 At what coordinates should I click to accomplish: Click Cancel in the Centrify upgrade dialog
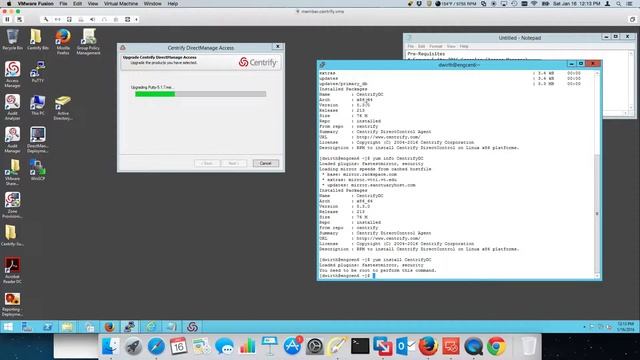tap(266, 163)
